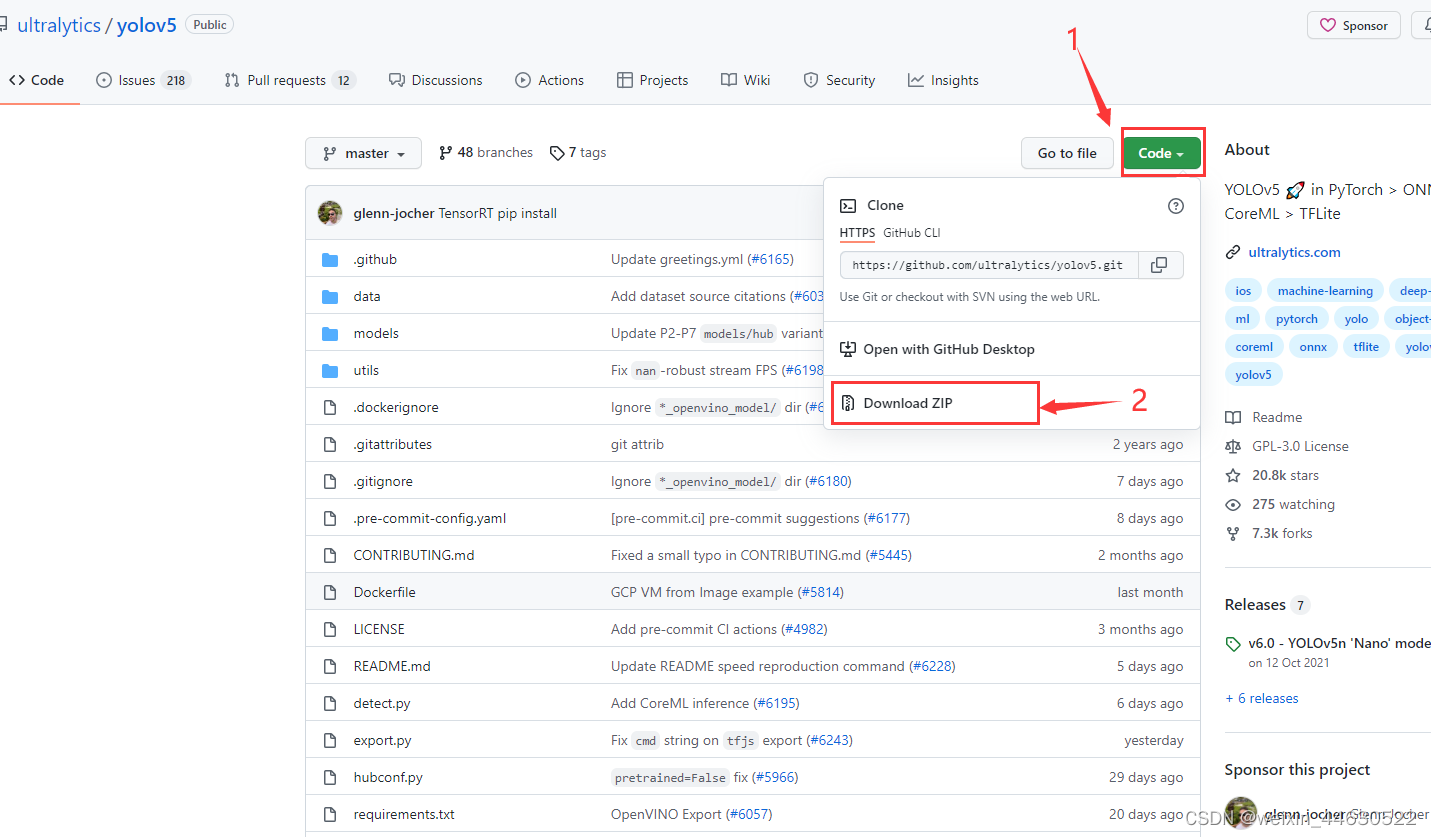Click the coreml topic tag

tap(1254, 347)
